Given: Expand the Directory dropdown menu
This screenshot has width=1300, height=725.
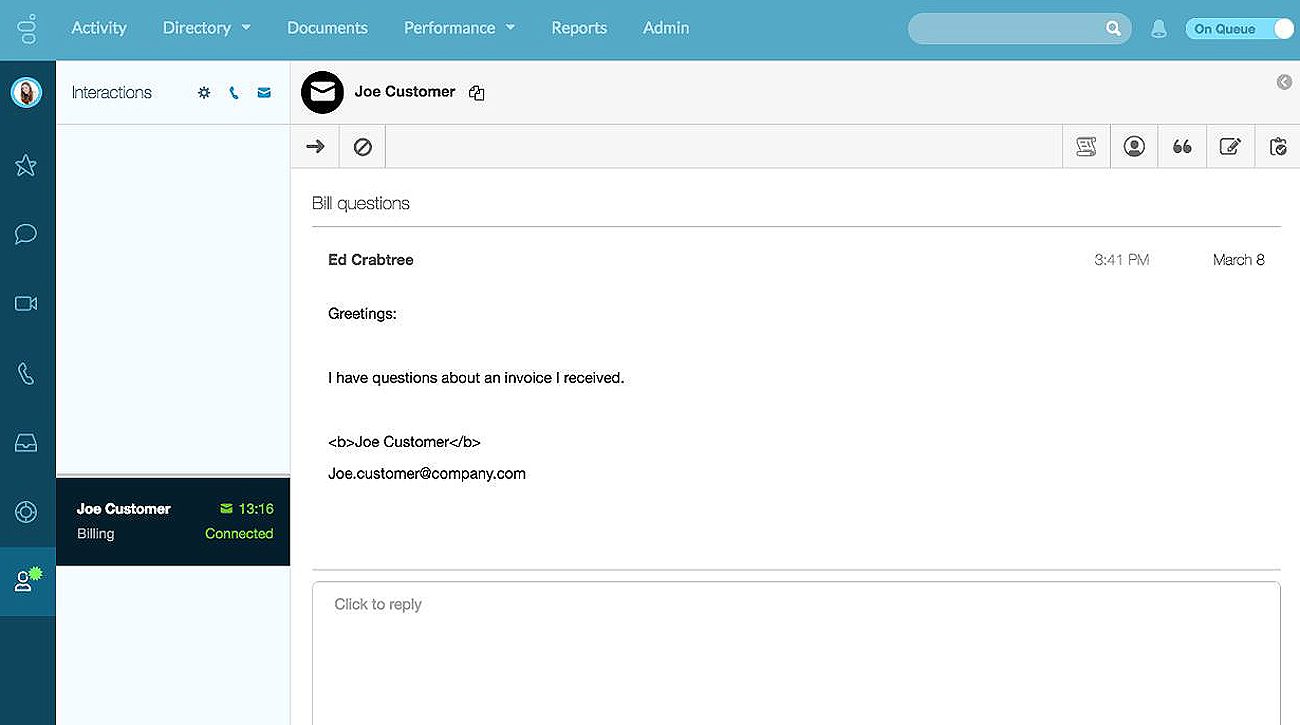Looking at the screenshot, I should (206, 28).
